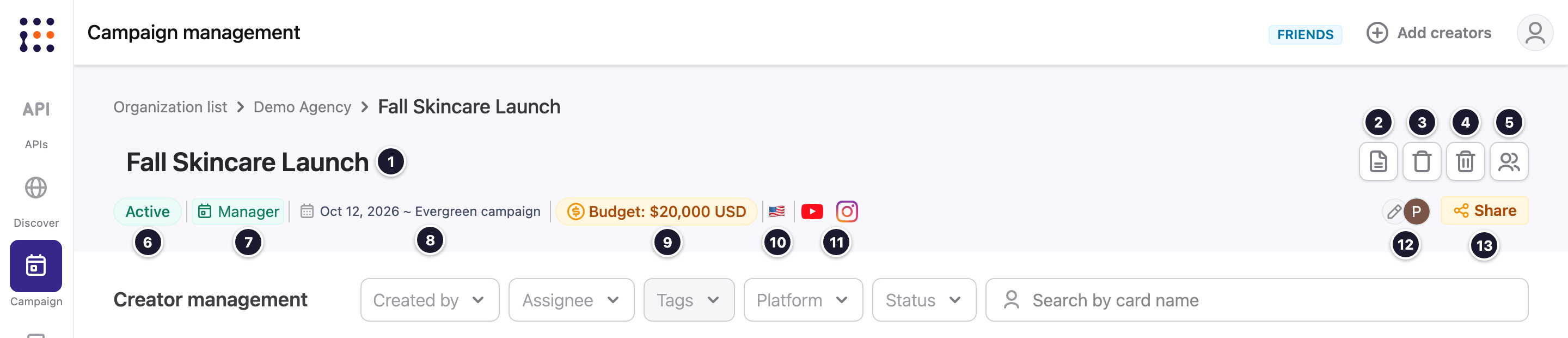
Task: Click the lined delete bin icon
Action: pyautogui.click(x=1465, y=161)
